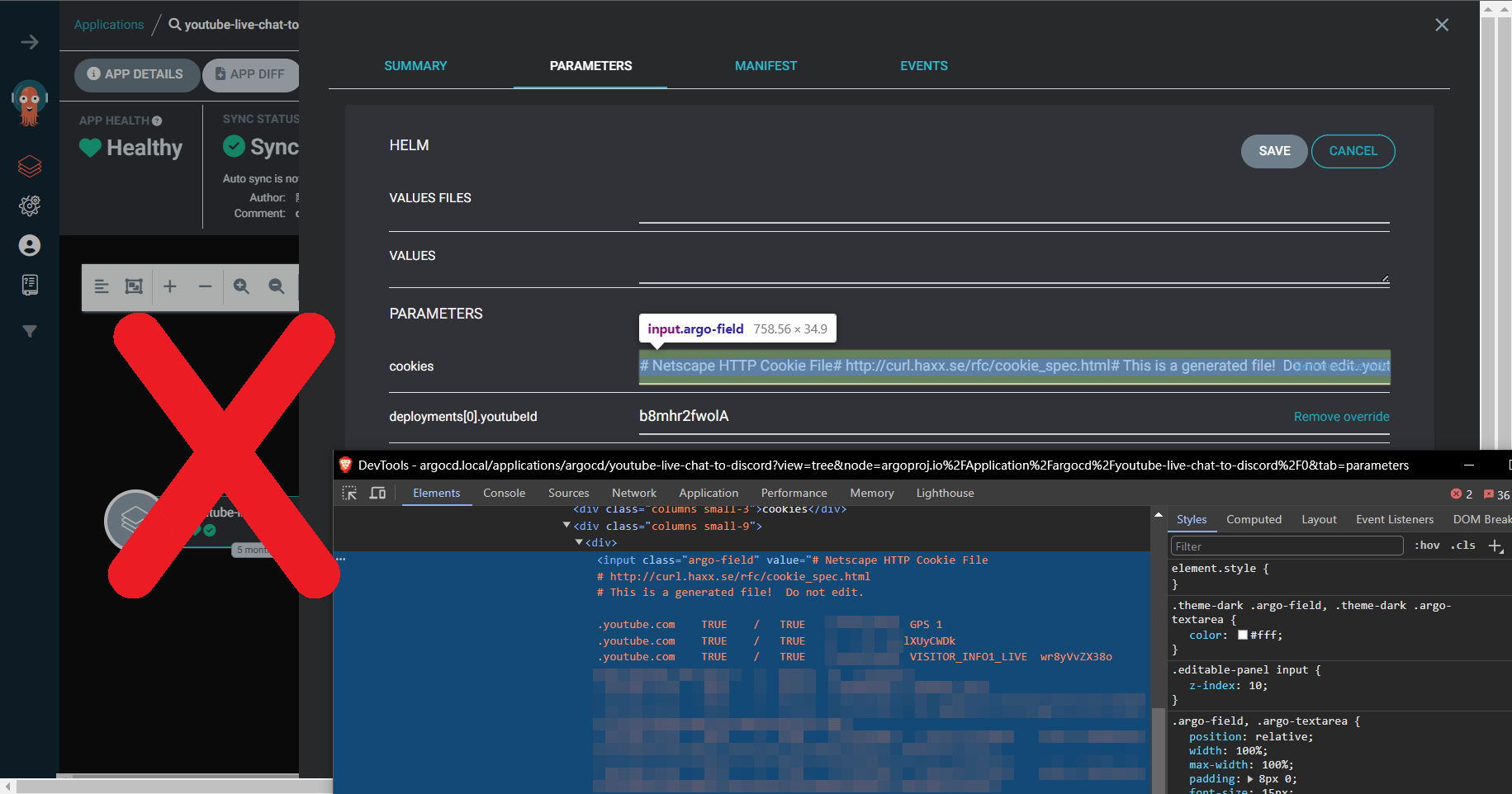Click zoom in magnifier on tree toolbar
This screenshot has width=1512, height=794.
pos(241,286)
